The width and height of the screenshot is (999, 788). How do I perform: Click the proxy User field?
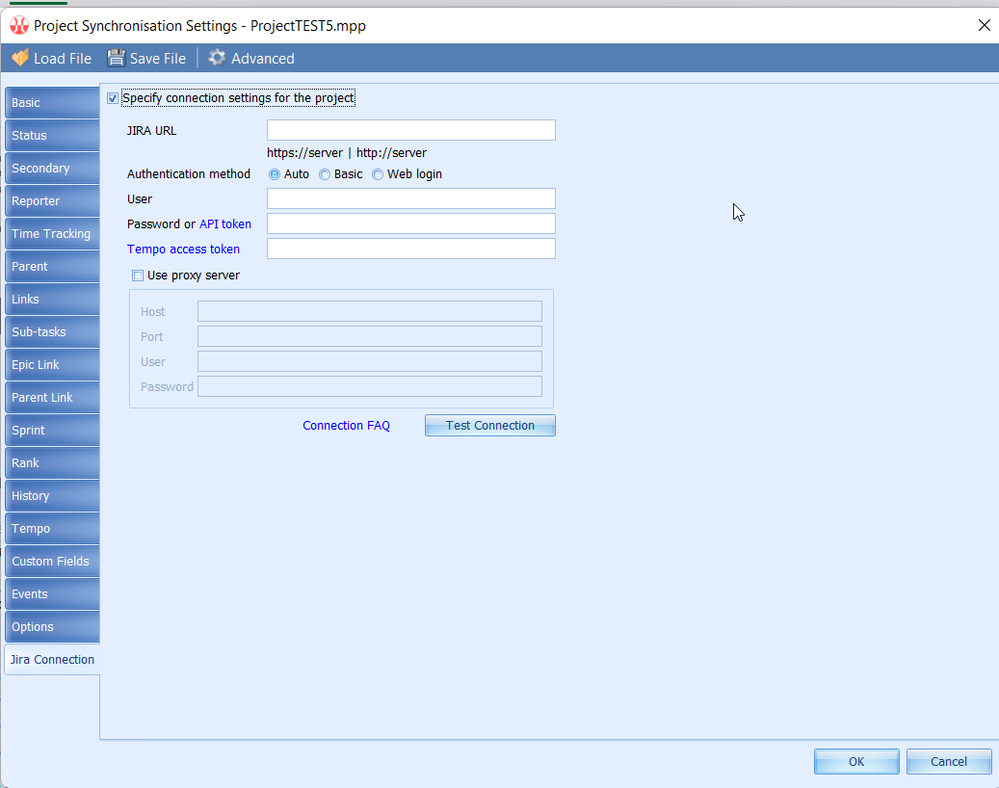tap(370, 361)
